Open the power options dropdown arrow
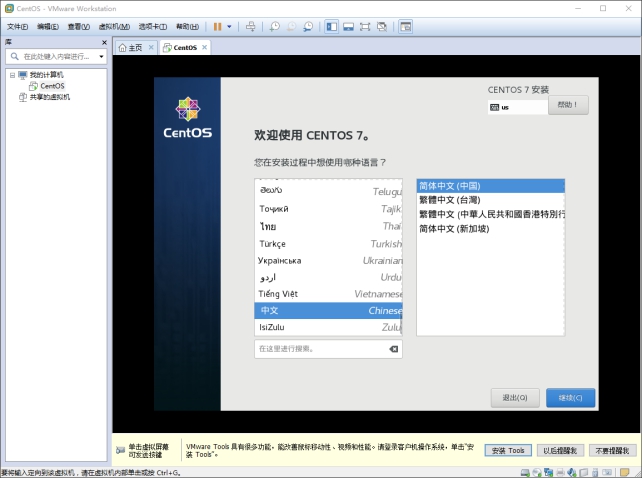The image size is (643, 479). (x=229, y=27)
